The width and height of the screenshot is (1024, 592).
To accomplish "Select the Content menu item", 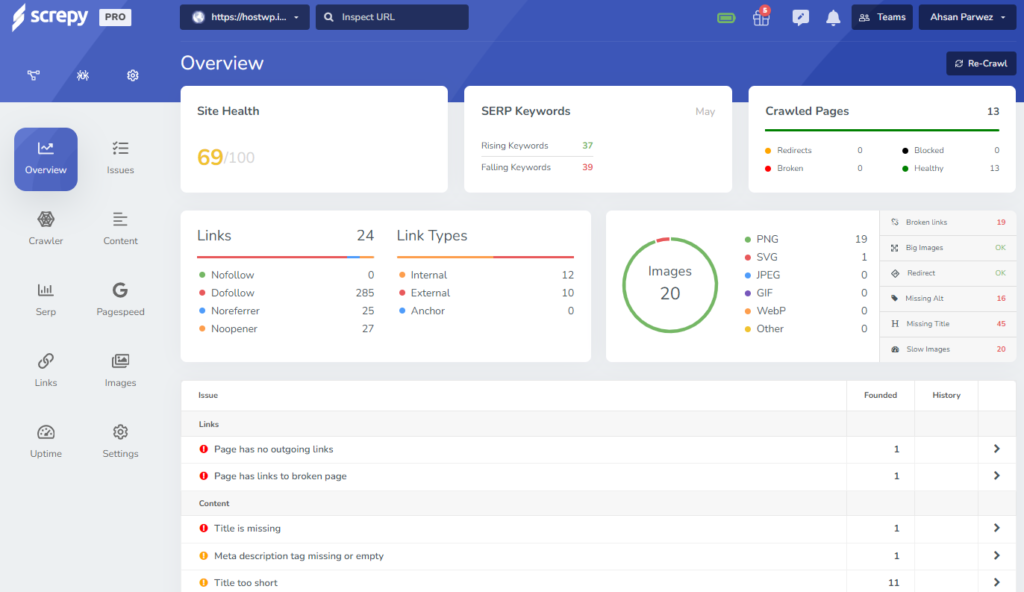I will point(120,228).
